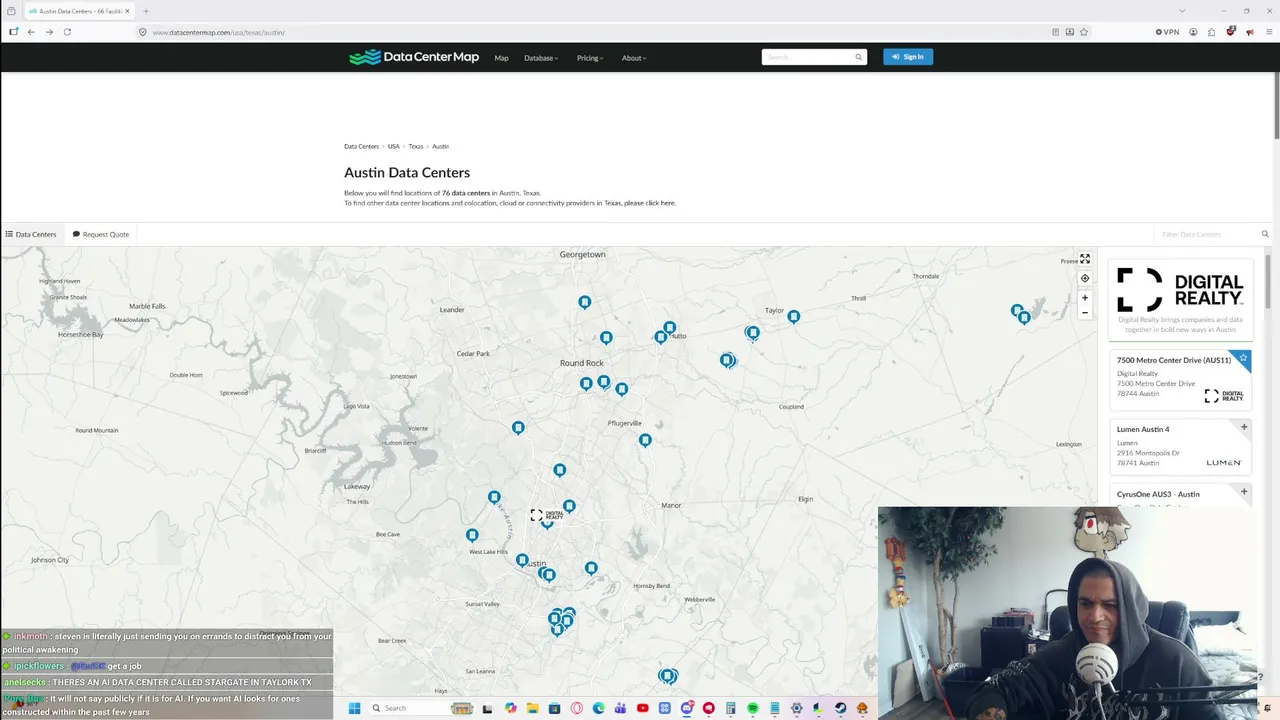Zoom in on the map
This screenshot has width=1280, height=720.
pos(1085,297)
